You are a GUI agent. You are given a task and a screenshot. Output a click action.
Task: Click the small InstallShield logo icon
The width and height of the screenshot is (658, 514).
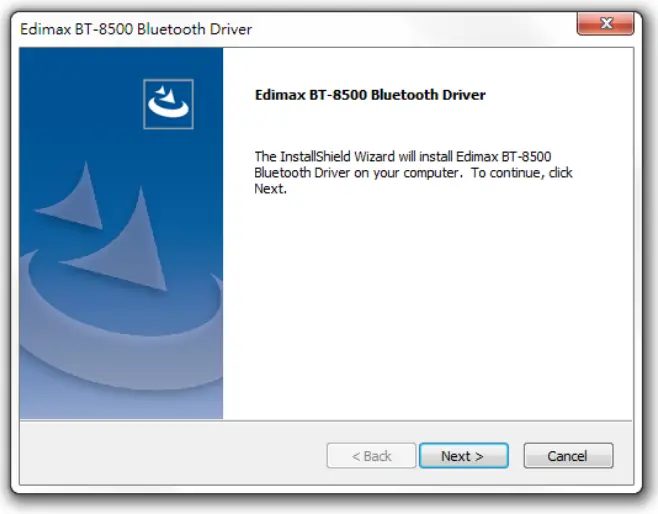(168, 104)
